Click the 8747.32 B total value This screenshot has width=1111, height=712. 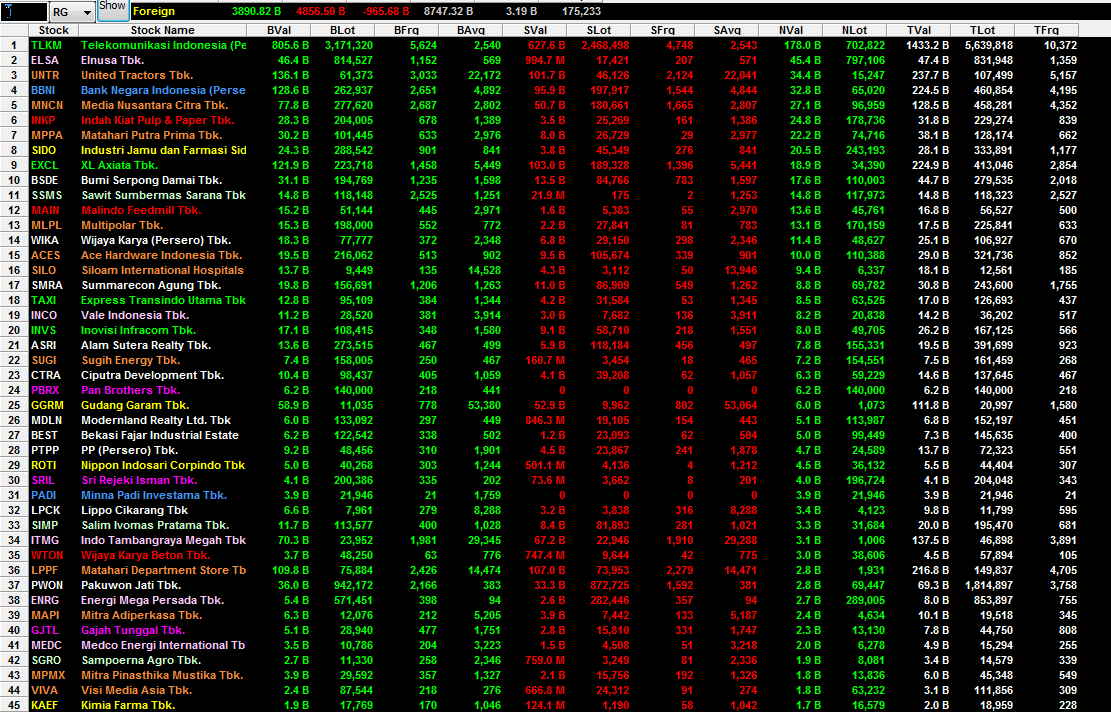[448, 11]
